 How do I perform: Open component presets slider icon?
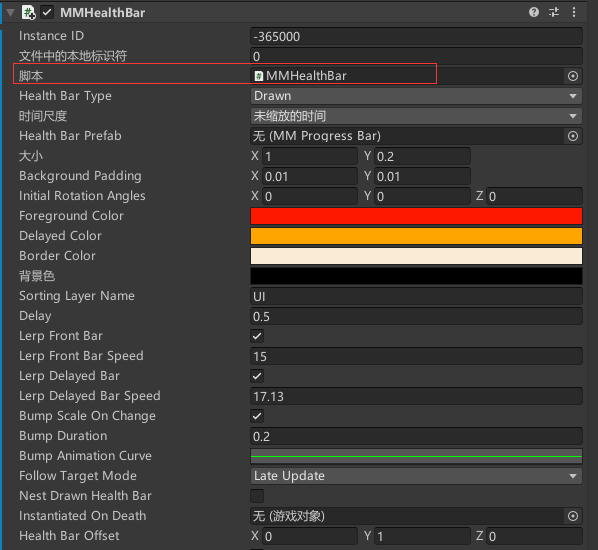tap(554, 12)
